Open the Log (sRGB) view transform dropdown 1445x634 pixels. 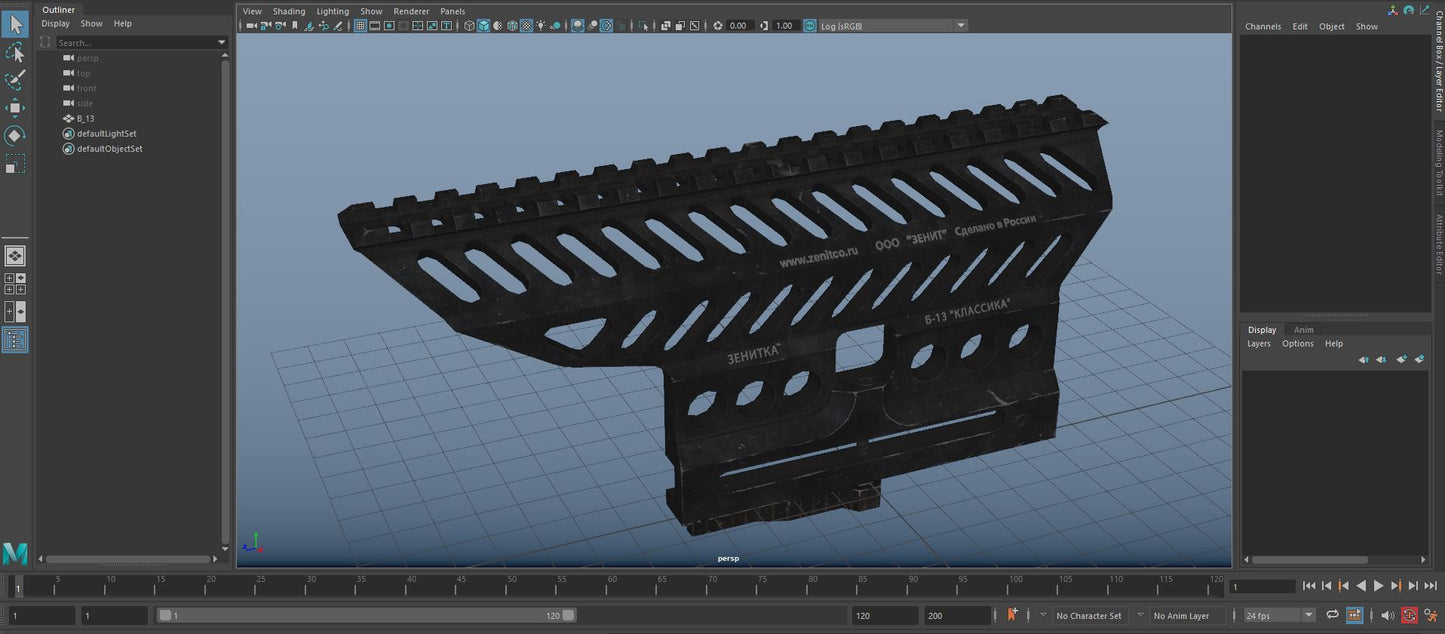(961, 26)
